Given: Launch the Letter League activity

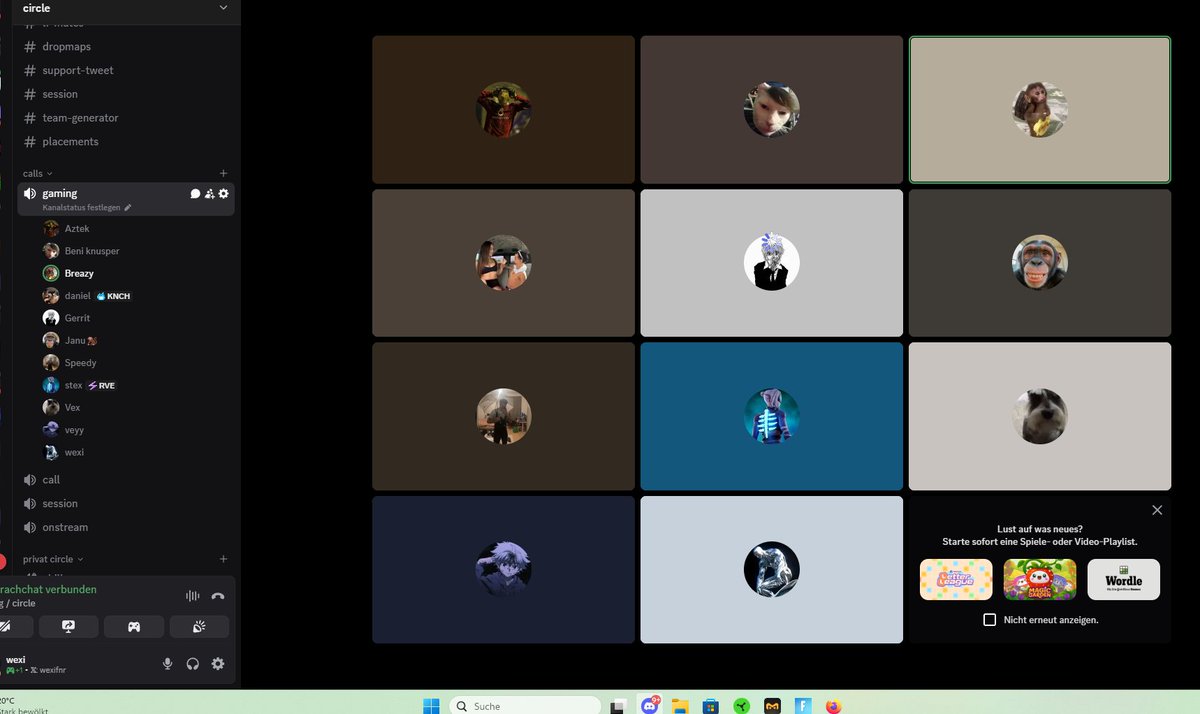Looking at the screenshot, I should click(x=956, y=579).
